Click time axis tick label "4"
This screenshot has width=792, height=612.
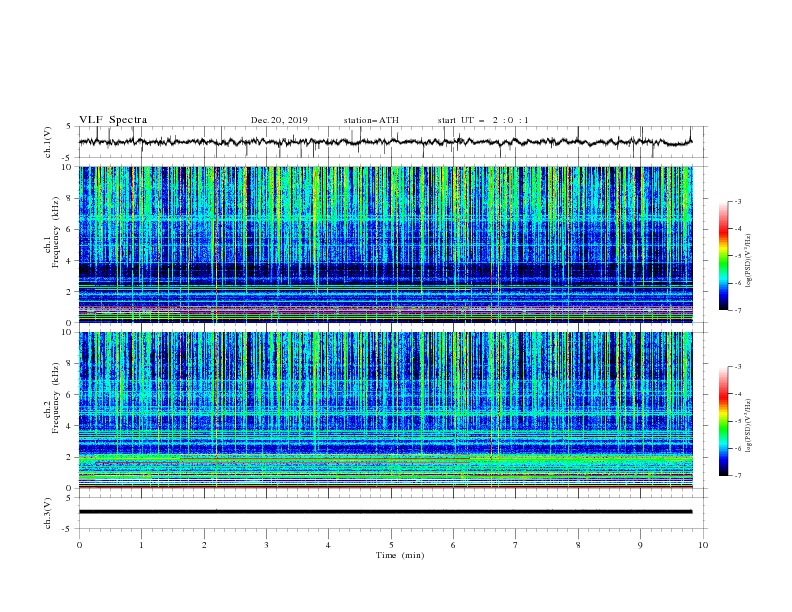(328, 545)
